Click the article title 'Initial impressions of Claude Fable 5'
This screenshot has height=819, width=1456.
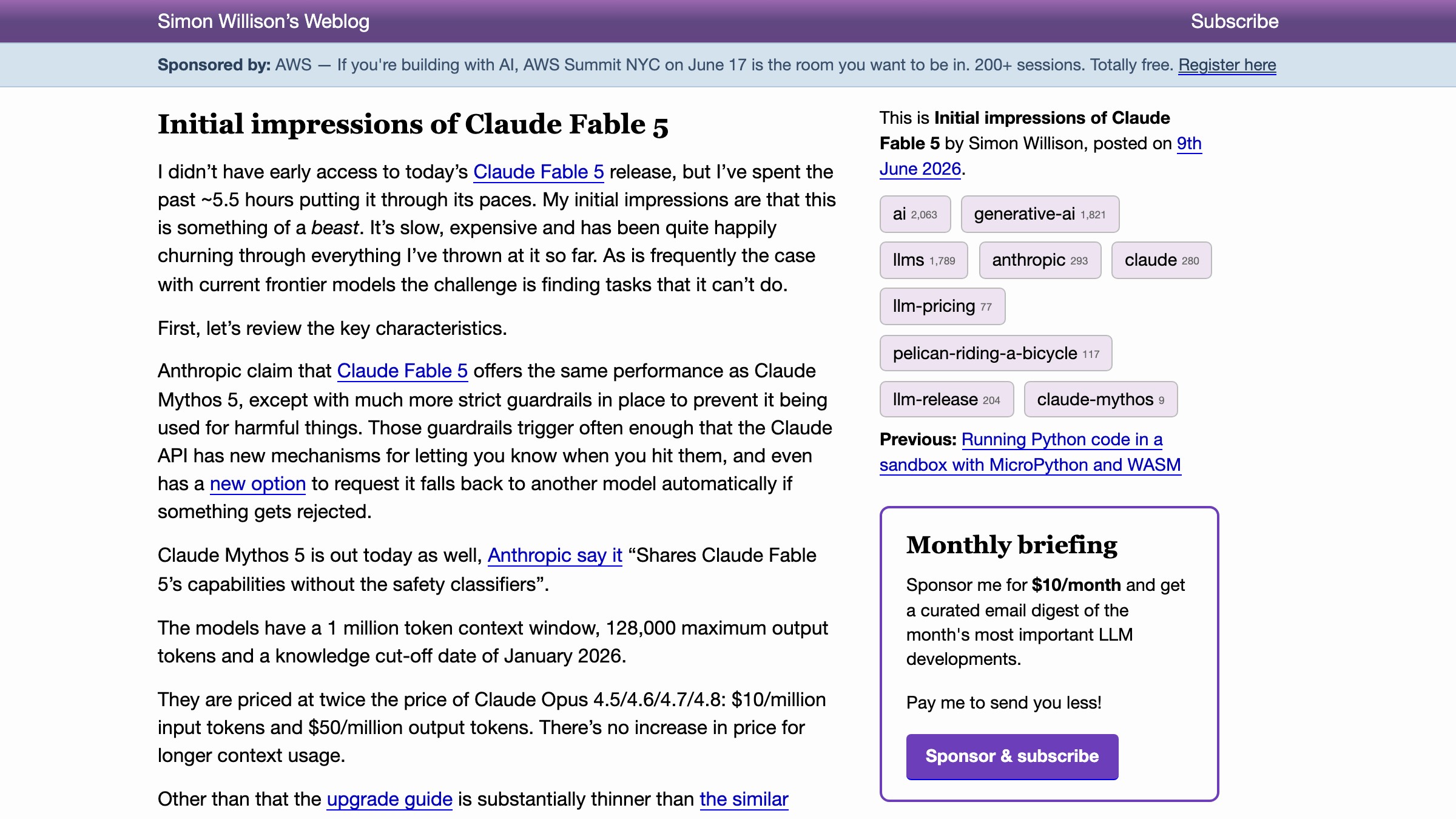[413, 124]
